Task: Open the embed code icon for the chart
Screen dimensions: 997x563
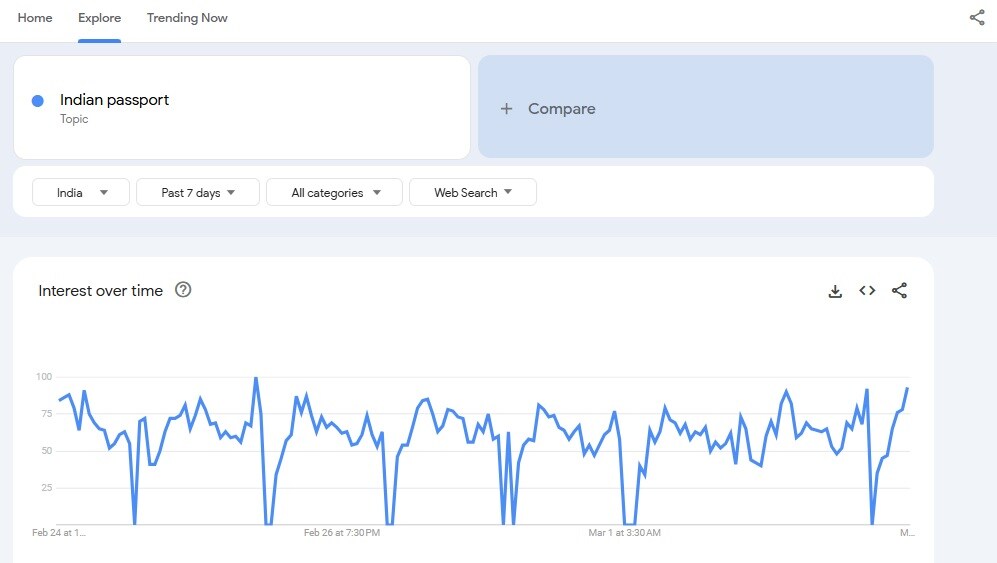Action: click(867, 291)
